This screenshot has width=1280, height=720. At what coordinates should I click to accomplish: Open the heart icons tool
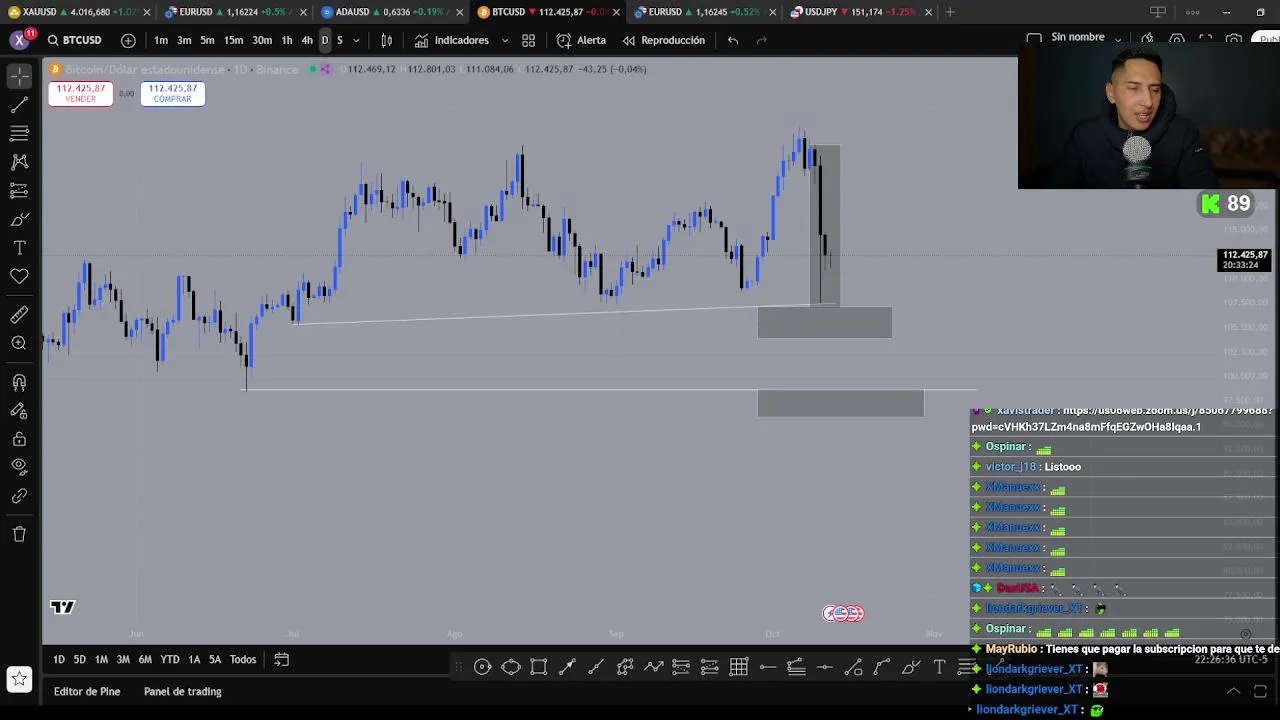[19, 276]
